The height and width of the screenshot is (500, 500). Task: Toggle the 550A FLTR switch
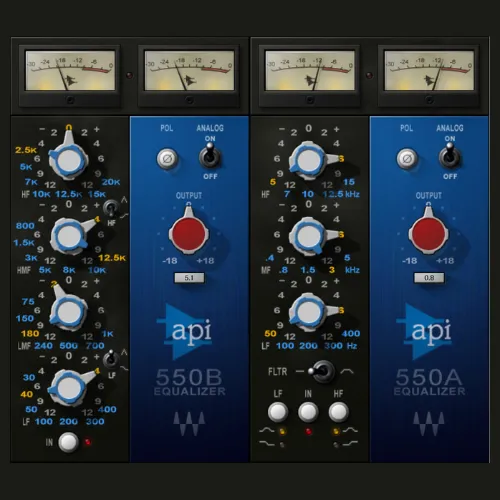click(x=322, y=371)
